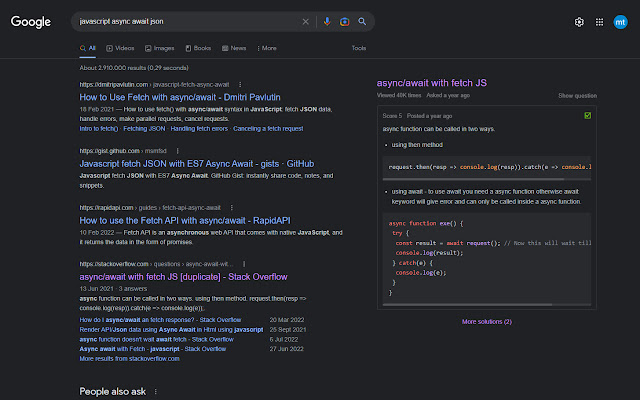Click 'More results from stackoverflow.com'
This screenshot has height=400, width=640.
click(x=129, y=359)
